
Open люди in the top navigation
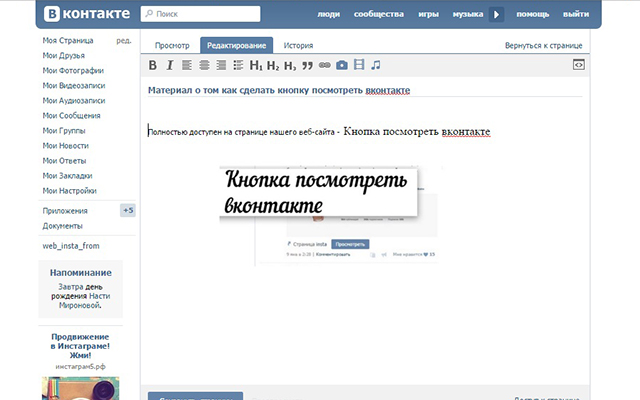point(329,14)
